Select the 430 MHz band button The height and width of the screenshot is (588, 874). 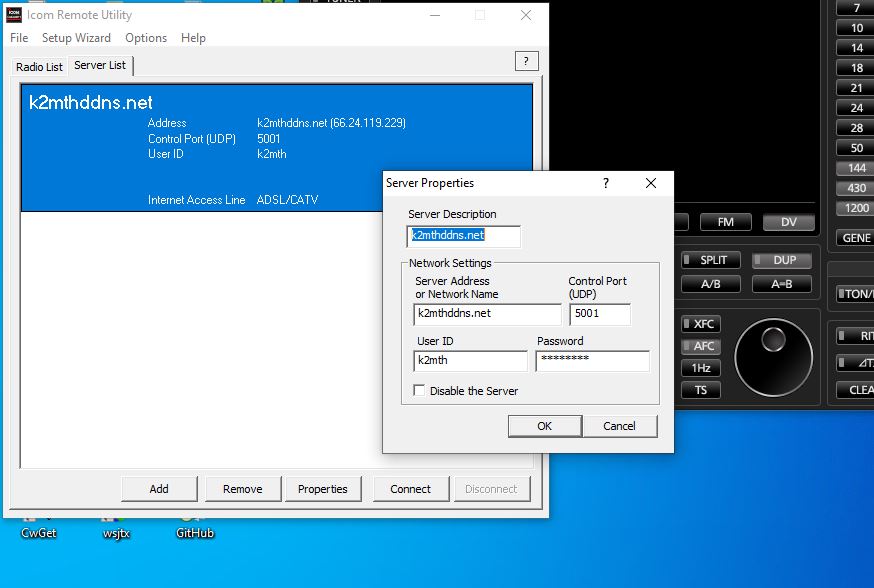856,188
